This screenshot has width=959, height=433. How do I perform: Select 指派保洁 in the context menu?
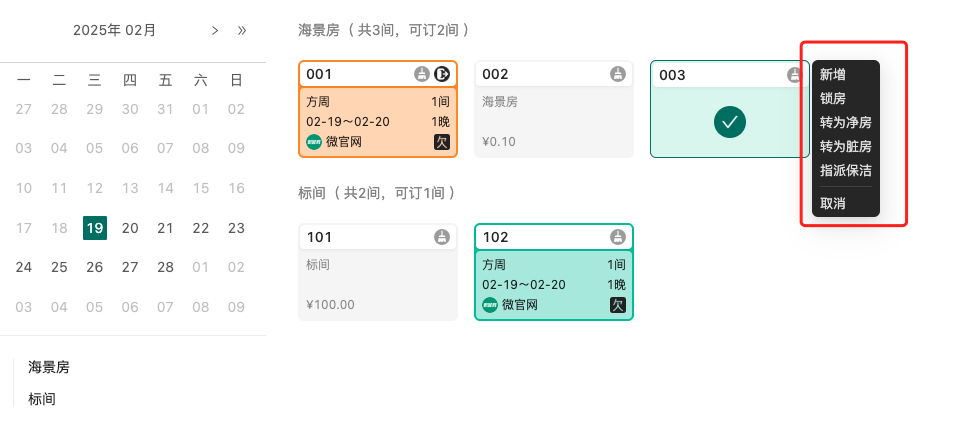point(846,170)
